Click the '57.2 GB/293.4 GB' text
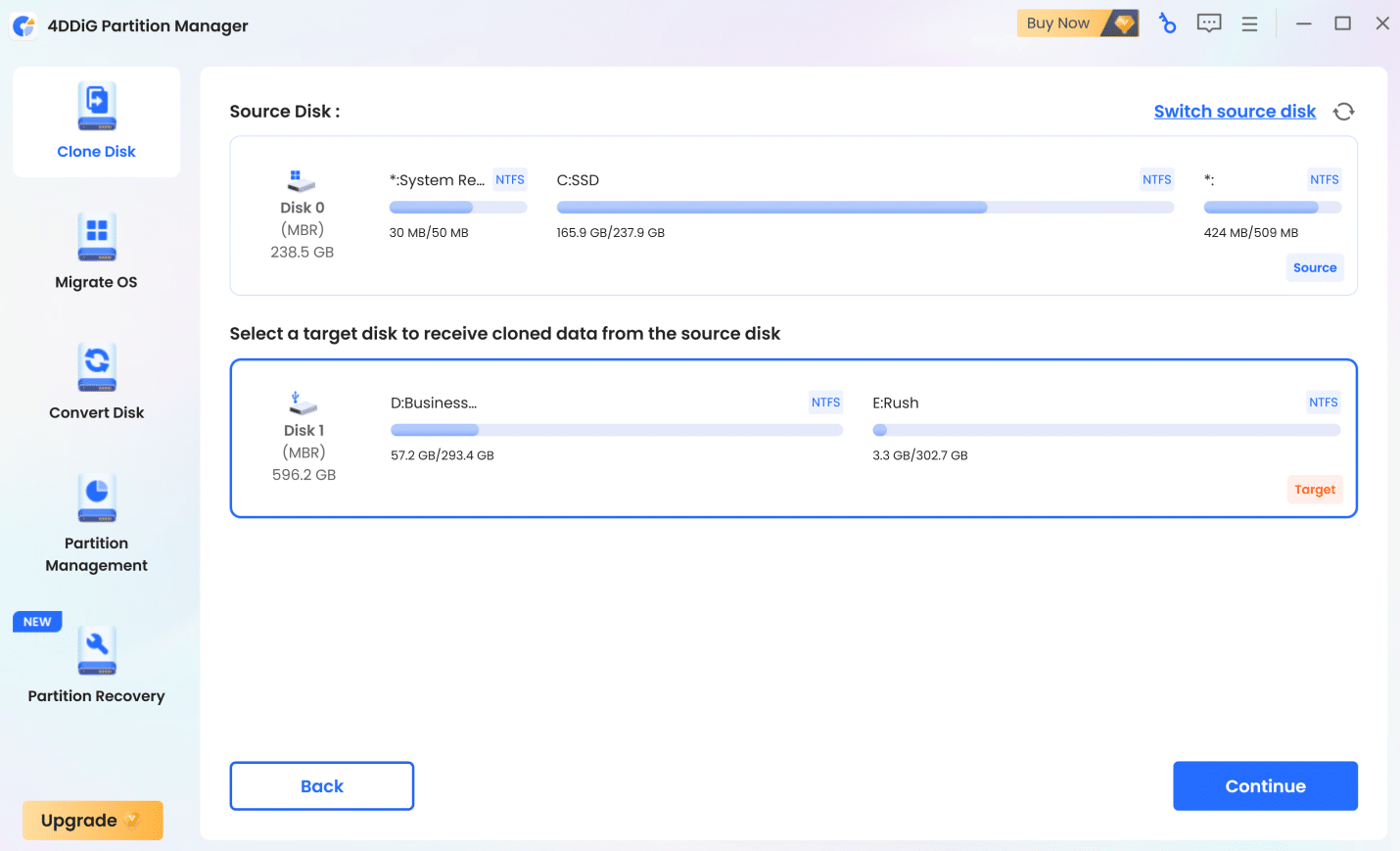Image resolution: width=1400 pixels, height=851 pixels. click(443, 455)
